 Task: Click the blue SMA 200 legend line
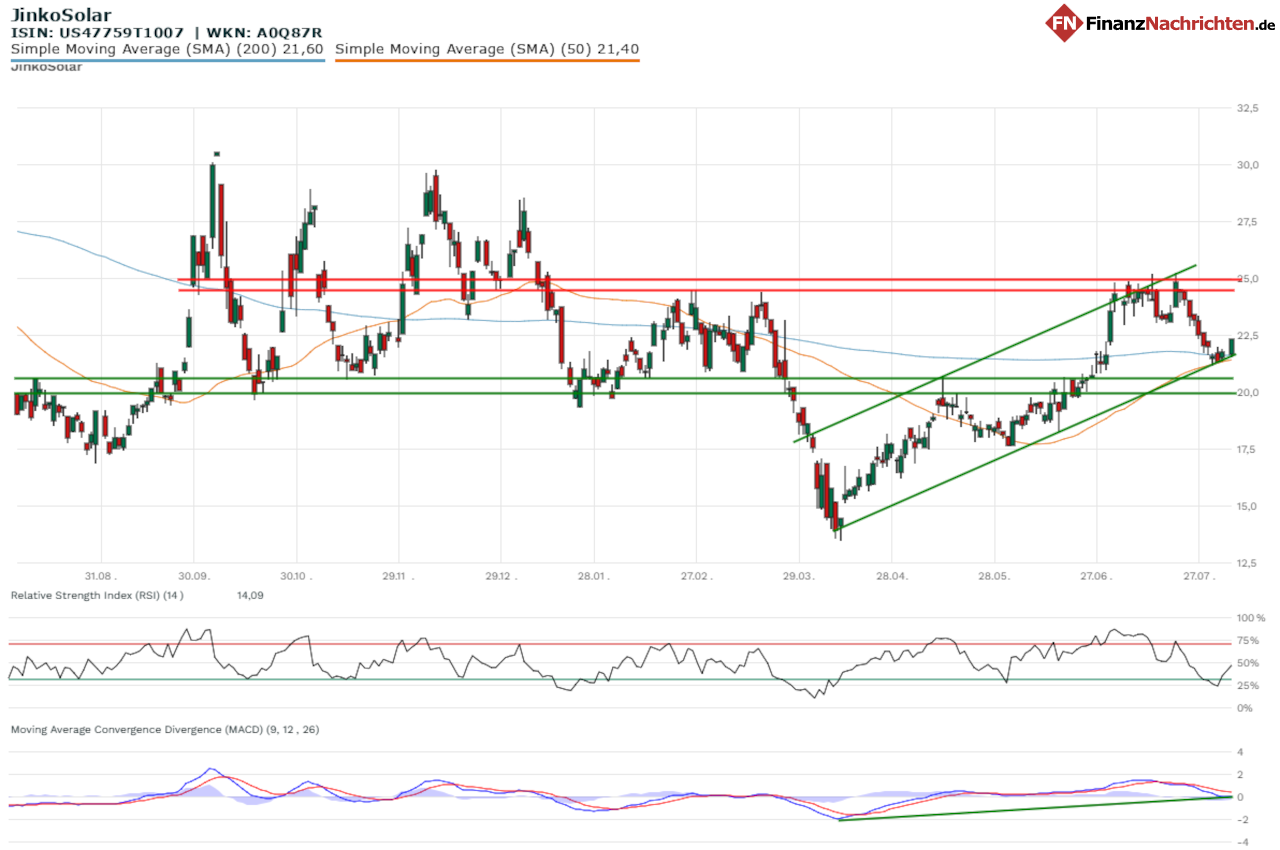[x=167, y=60]
